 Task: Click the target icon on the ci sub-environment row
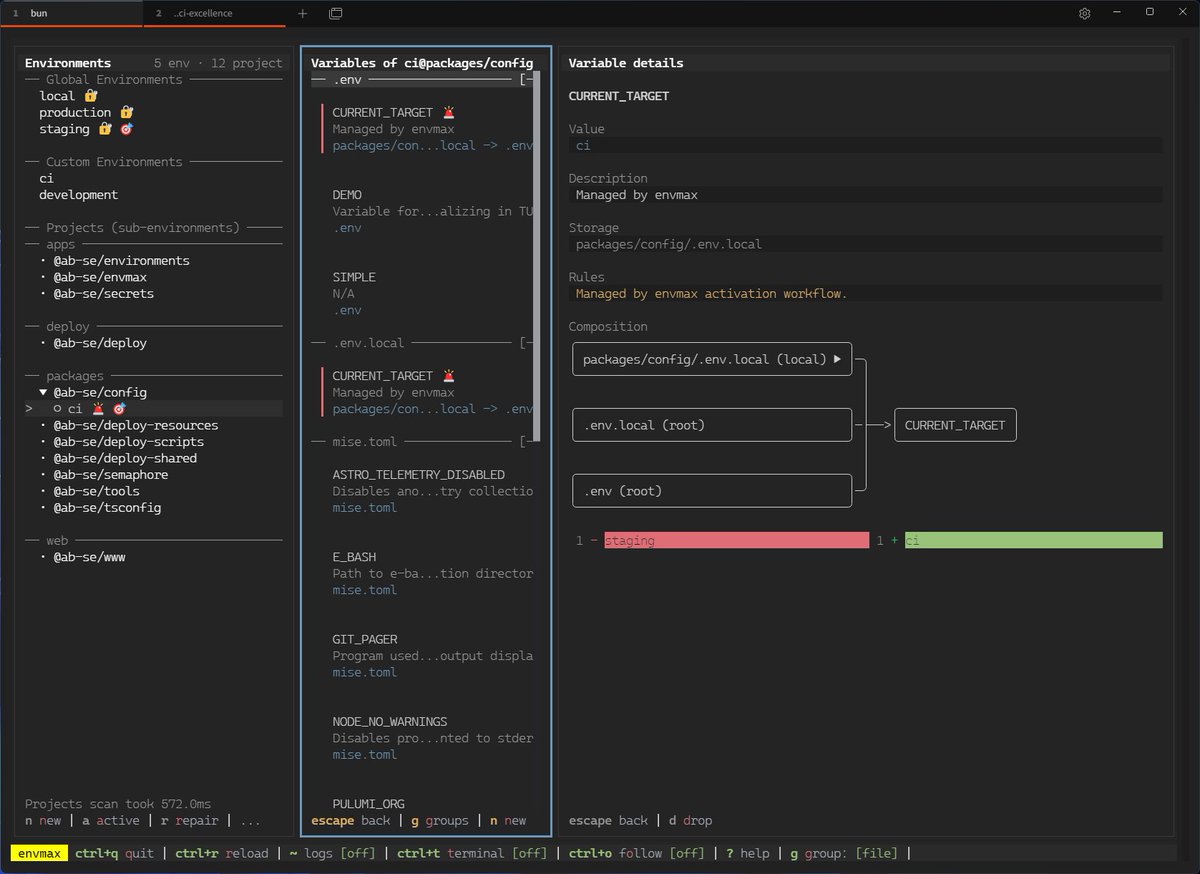pos(119,409)
